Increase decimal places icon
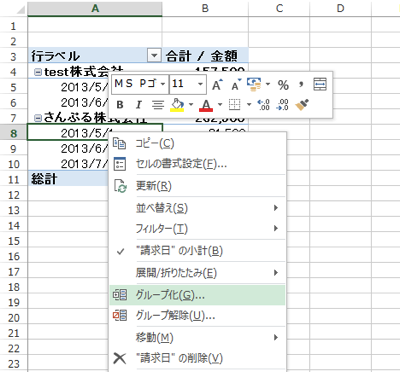This screenshot has height=372, width=400. point(264,105)
